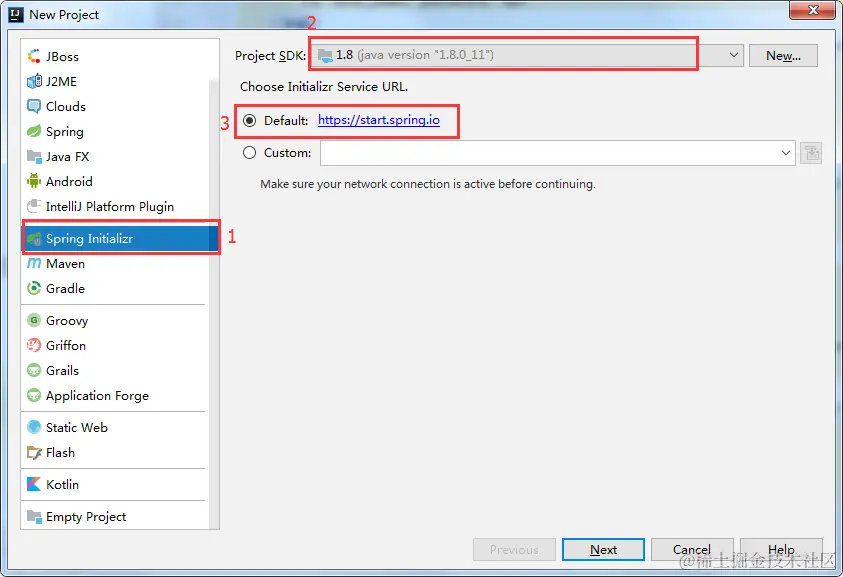Close the New Project dialog
843x577 pixels.
(813, 10)
